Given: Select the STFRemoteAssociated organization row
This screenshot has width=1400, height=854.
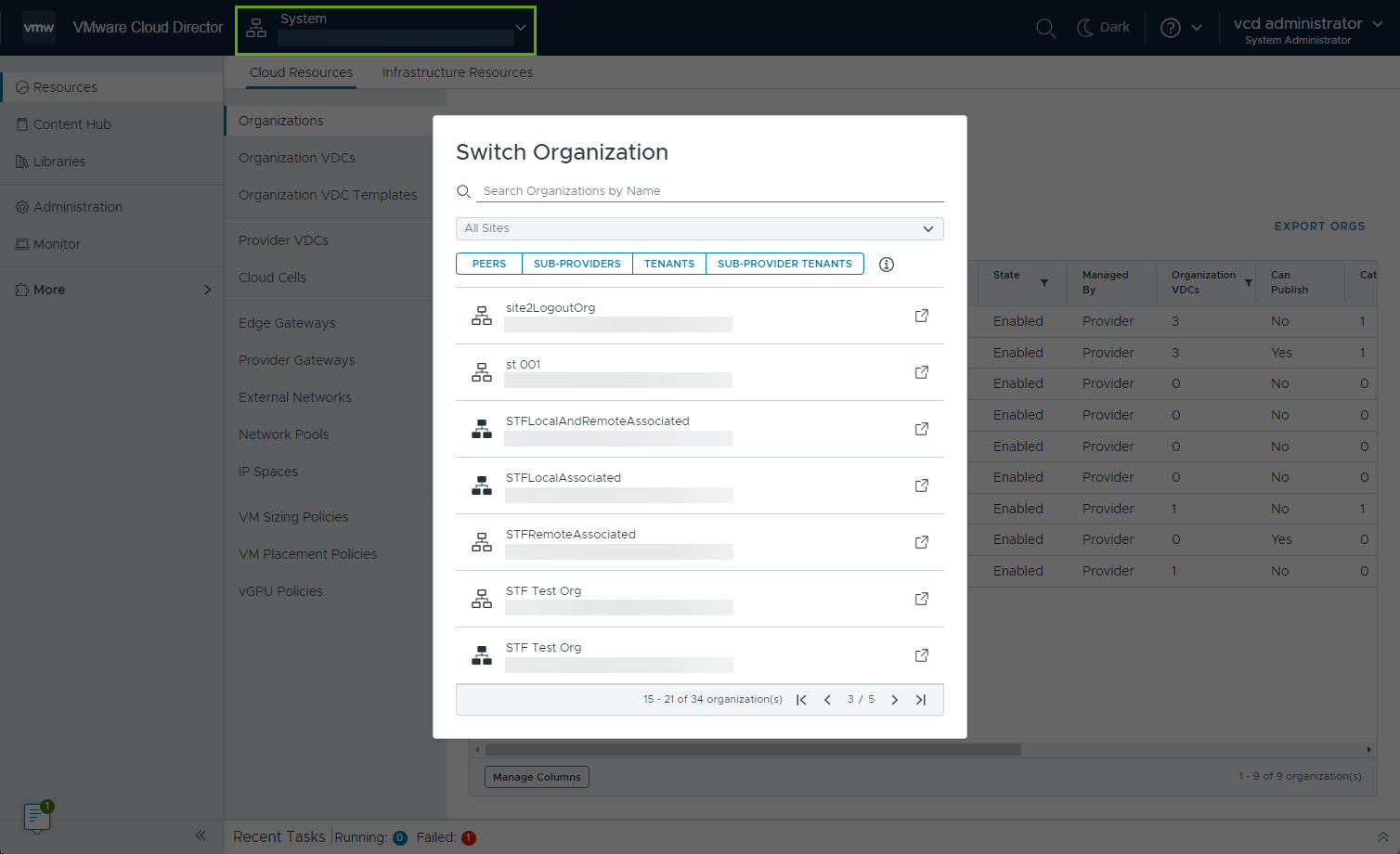Looking at the screenshot, I should click(x=700, y=542).
